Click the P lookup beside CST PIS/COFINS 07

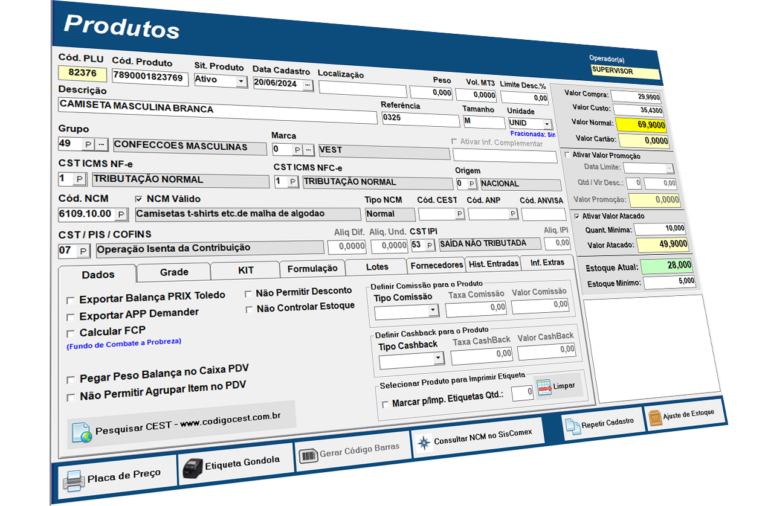pos(83,251)
